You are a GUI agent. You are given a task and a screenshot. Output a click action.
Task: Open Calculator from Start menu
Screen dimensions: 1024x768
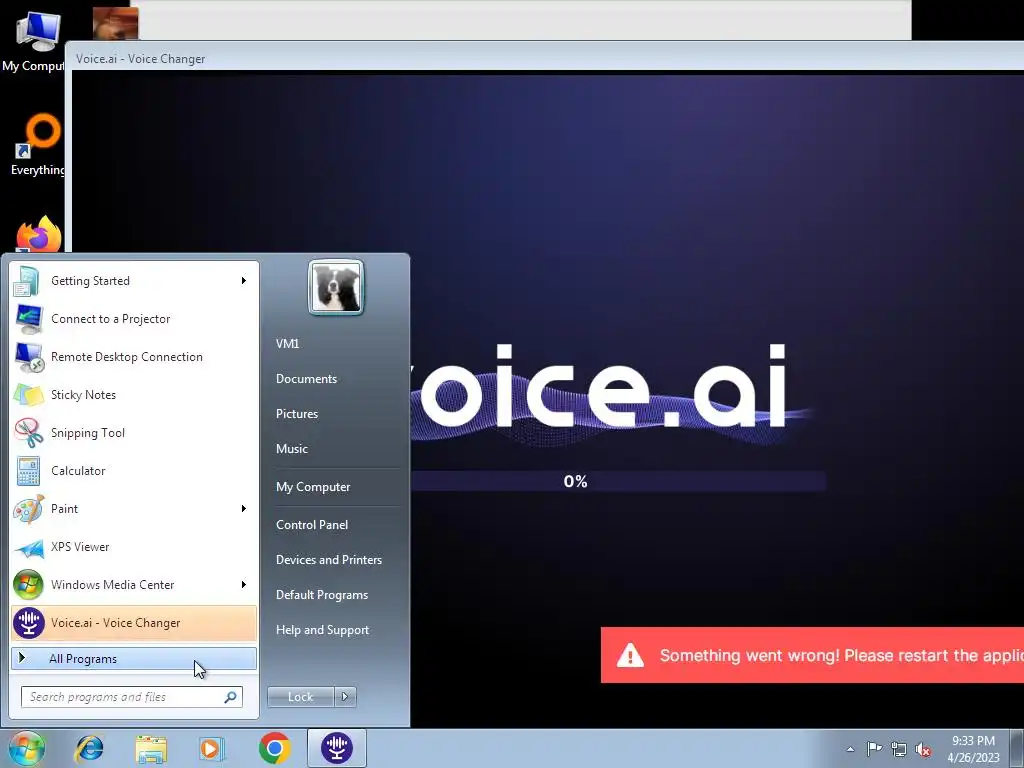point(134,470)
